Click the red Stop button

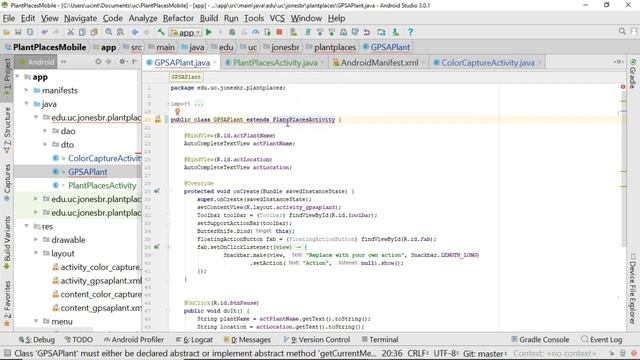(279, 32)
